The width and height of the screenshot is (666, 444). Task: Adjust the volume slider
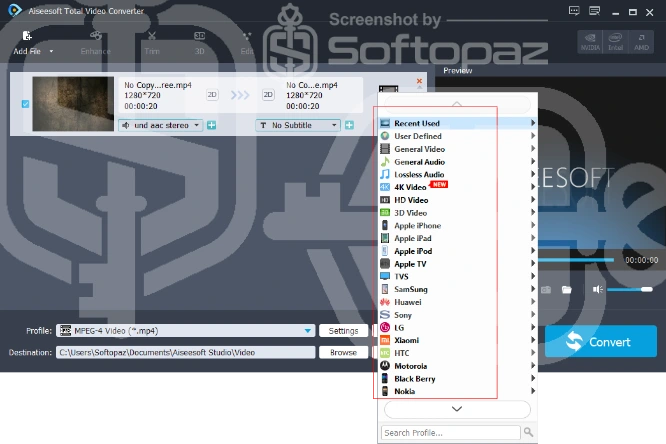pyautogui.click(x=629, y=289)
